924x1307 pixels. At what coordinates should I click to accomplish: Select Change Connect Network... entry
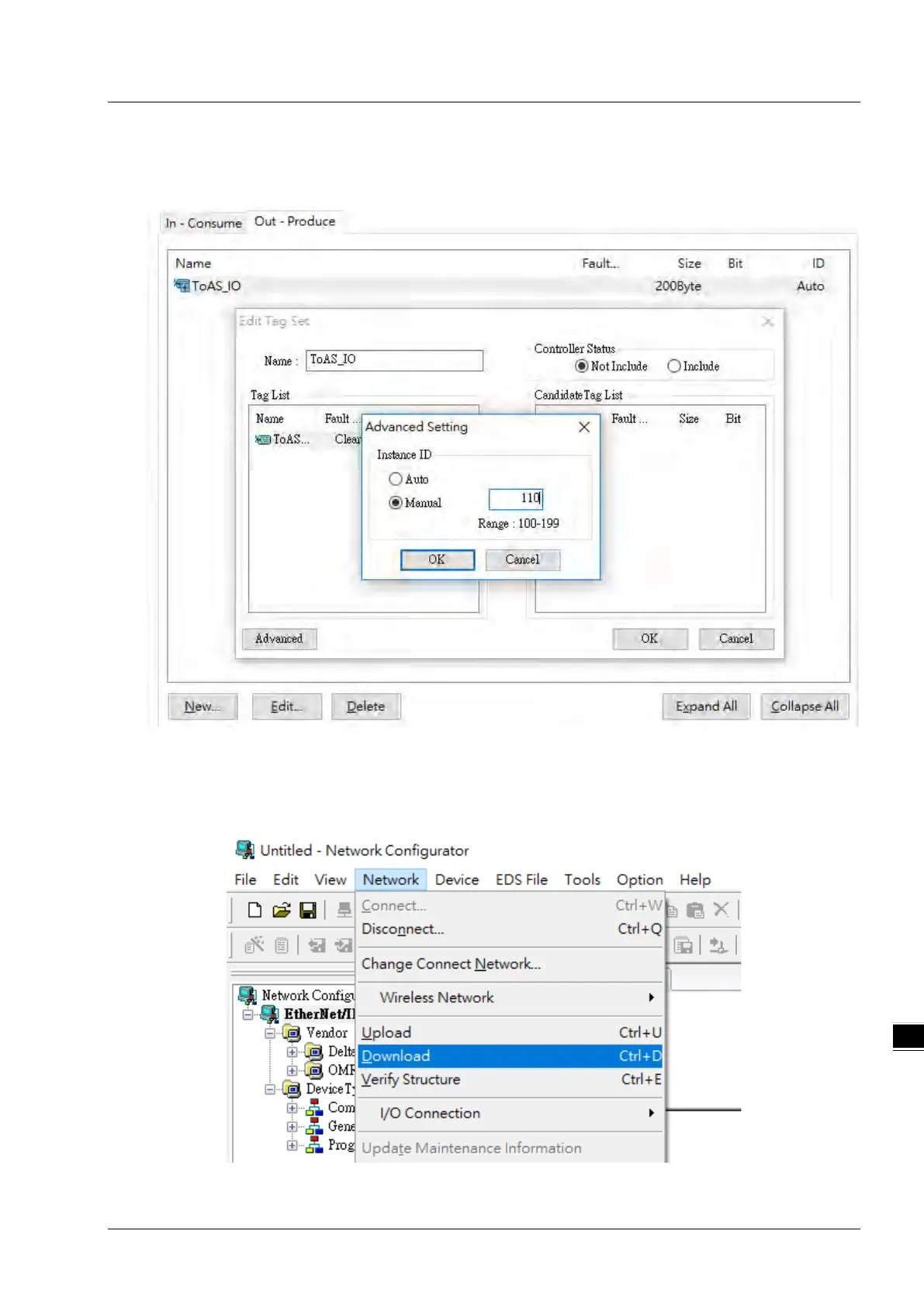tap(510, 964)
